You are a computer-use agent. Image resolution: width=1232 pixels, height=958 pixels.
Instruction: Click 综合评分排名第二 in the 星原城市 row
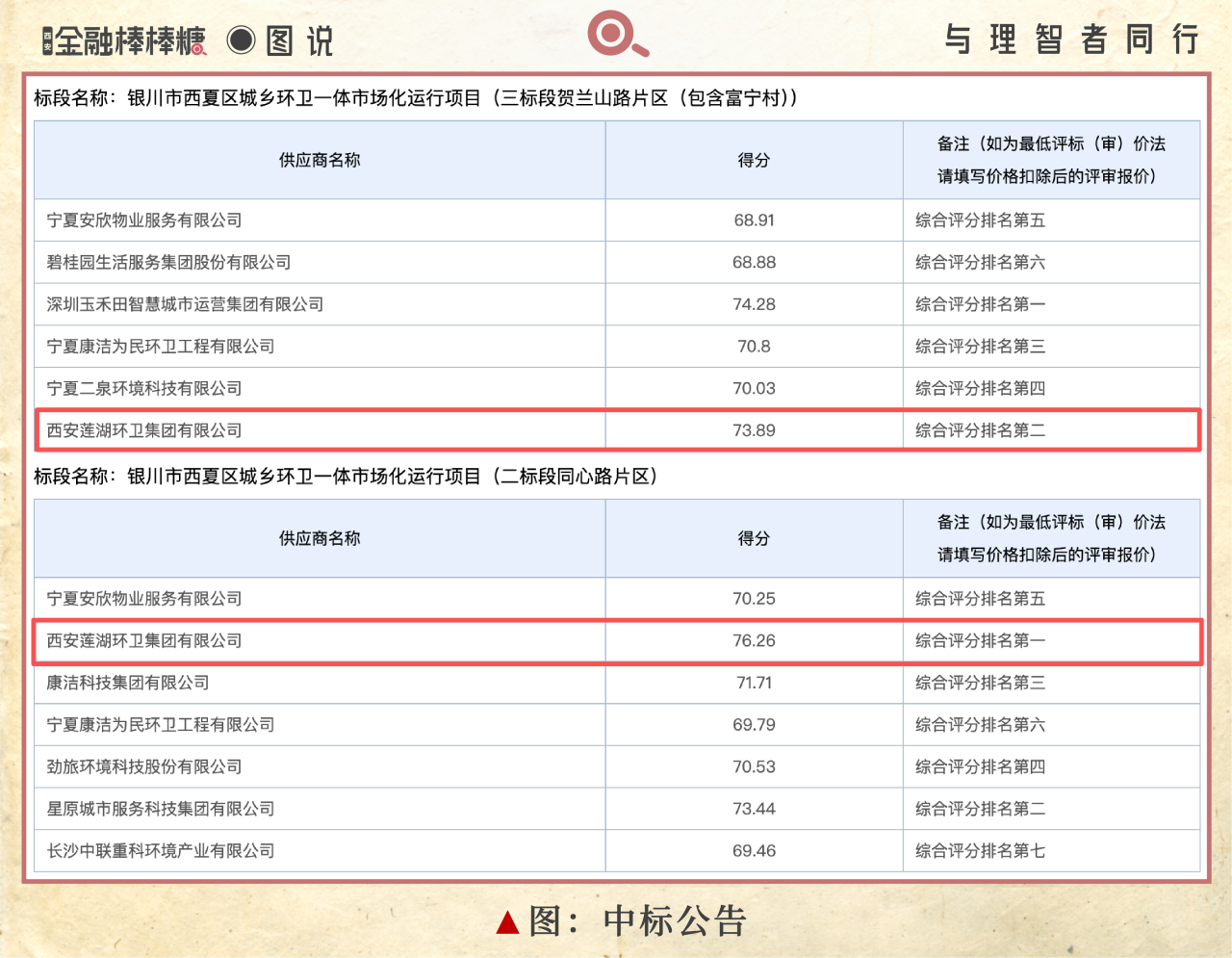click(980, 809)
